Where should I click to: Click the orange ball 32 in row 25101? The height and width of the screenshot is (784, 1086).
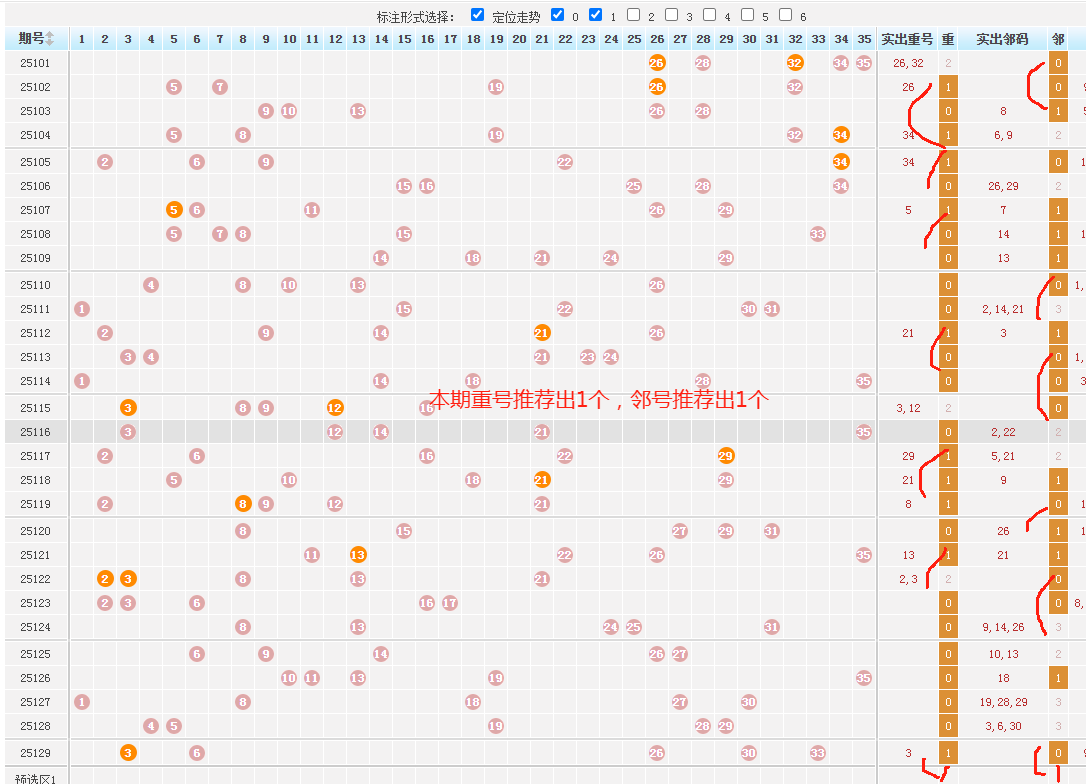794,63
